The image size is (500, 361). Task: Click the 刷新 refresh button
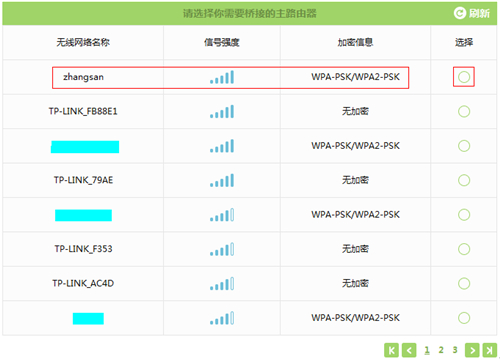click(472, 13)
